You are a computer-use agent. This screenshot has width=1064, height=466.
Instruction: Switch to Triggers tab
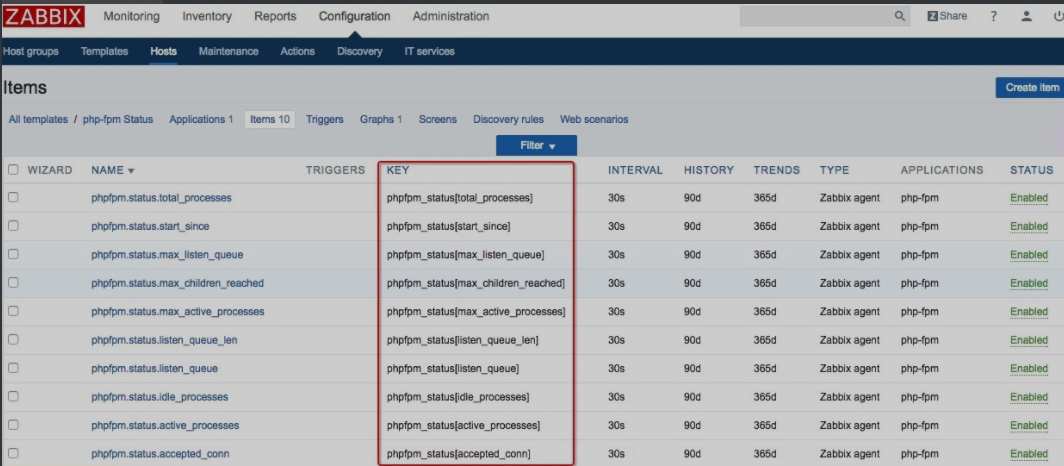[x=325, y=119]
